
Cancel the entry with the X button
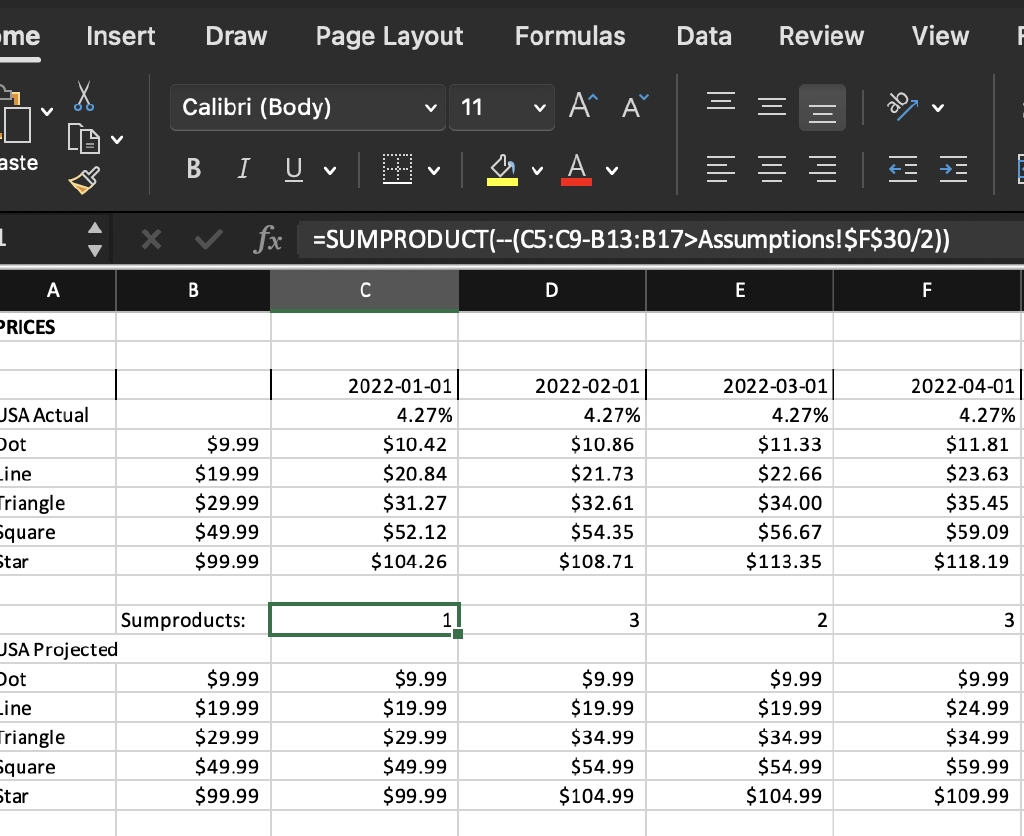(151, 239)
